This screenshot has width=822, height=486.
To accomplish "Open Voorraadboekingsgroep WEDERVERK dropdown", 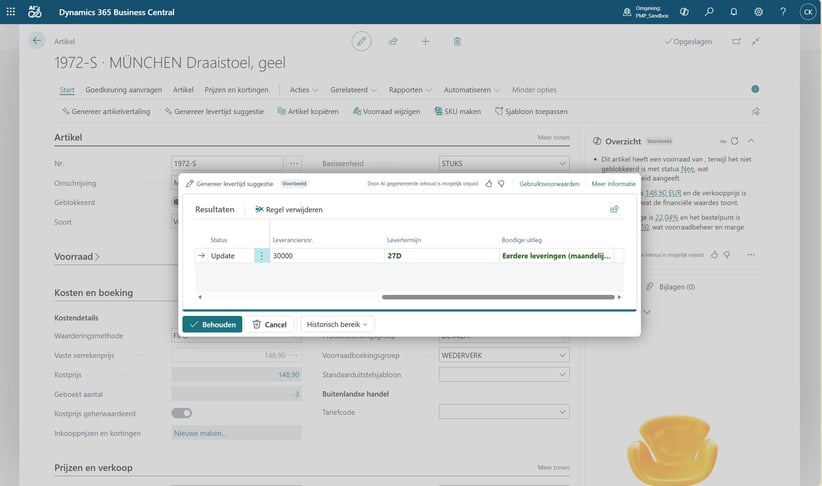I will pyautogui.click(x=562, y=355).
